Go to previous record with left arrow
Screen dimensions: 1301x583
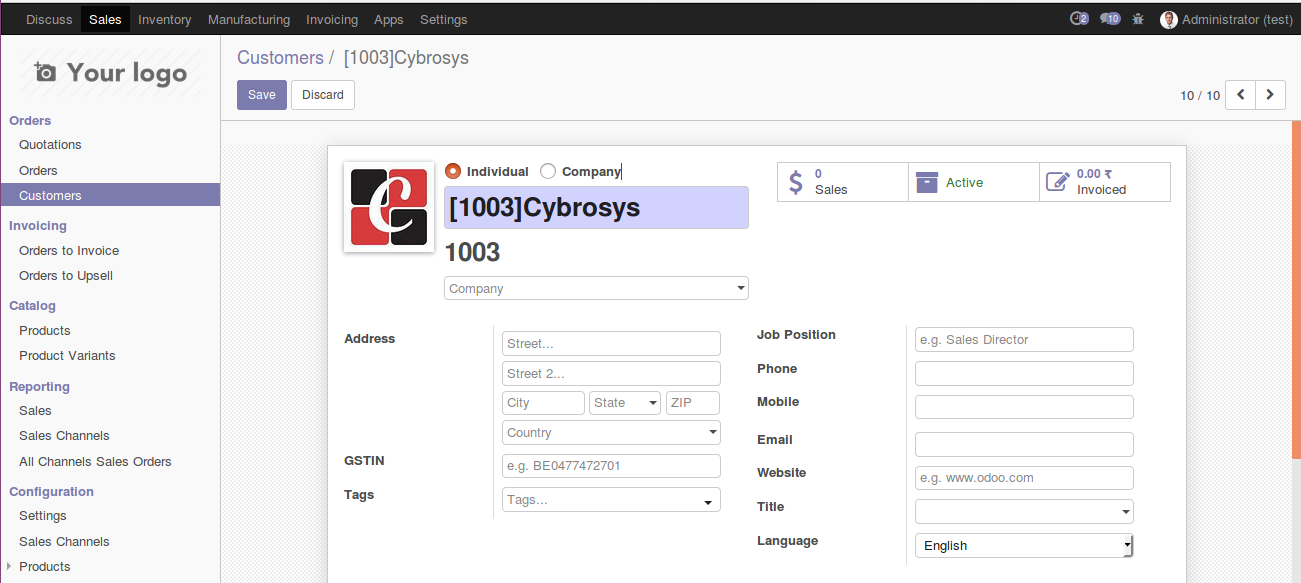click(1240, 95)
